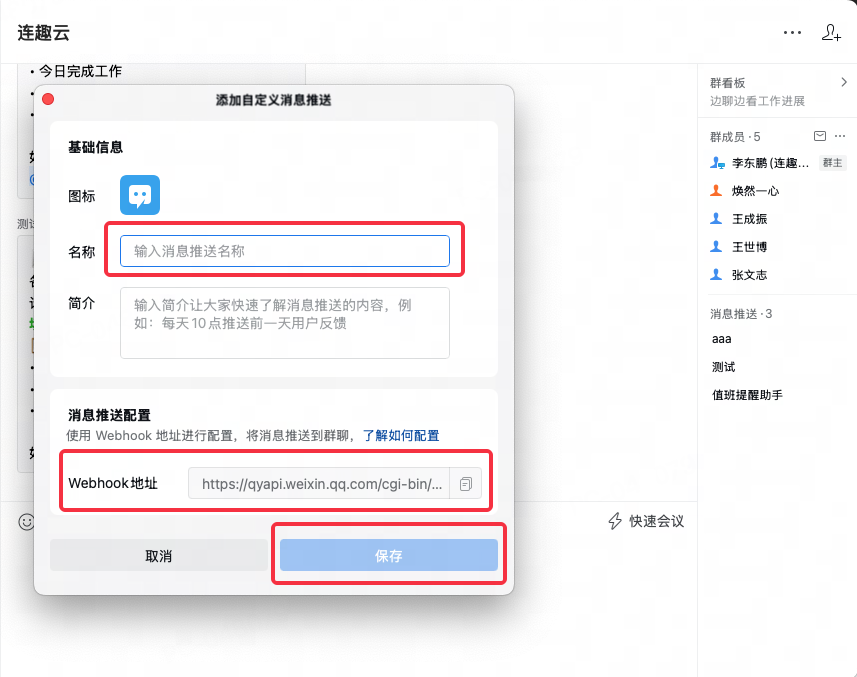Select the Webhook地址 URL field
This screenshot has height=677, width=857.
(x=320, y=484)
